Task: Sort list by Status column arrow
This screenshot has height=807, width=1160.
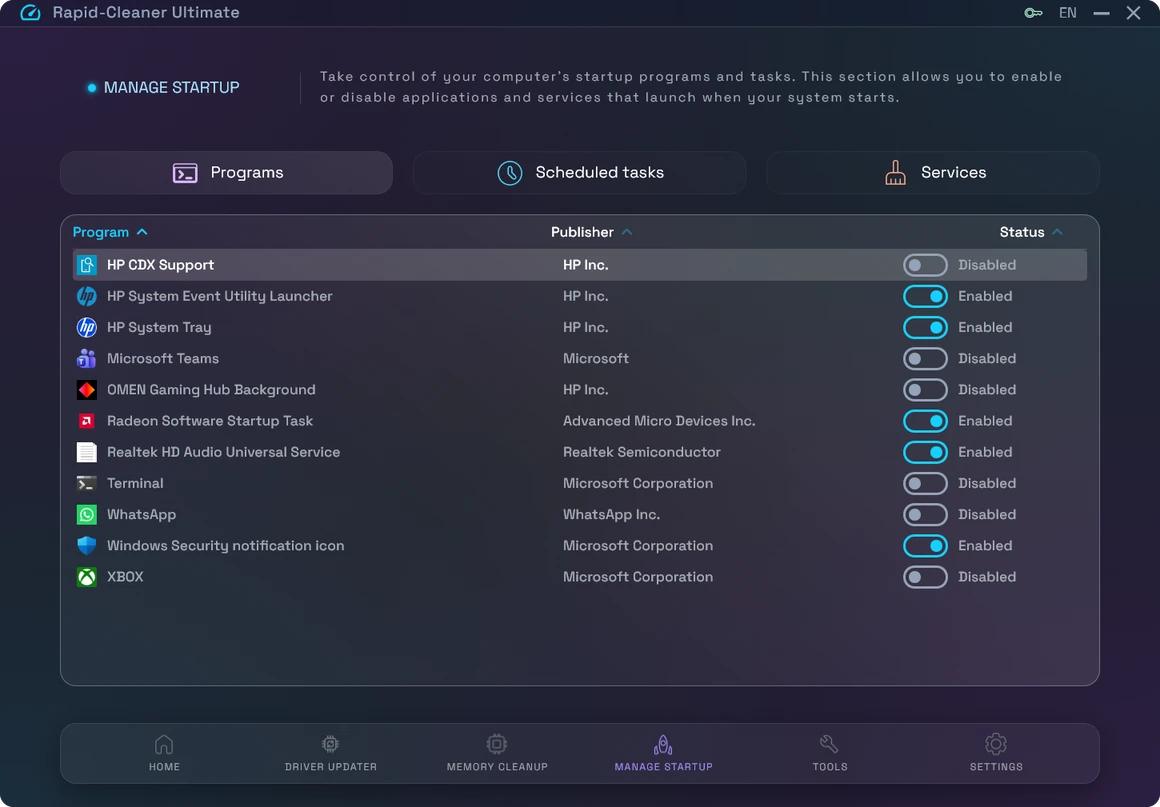Action: point(1057,232)
